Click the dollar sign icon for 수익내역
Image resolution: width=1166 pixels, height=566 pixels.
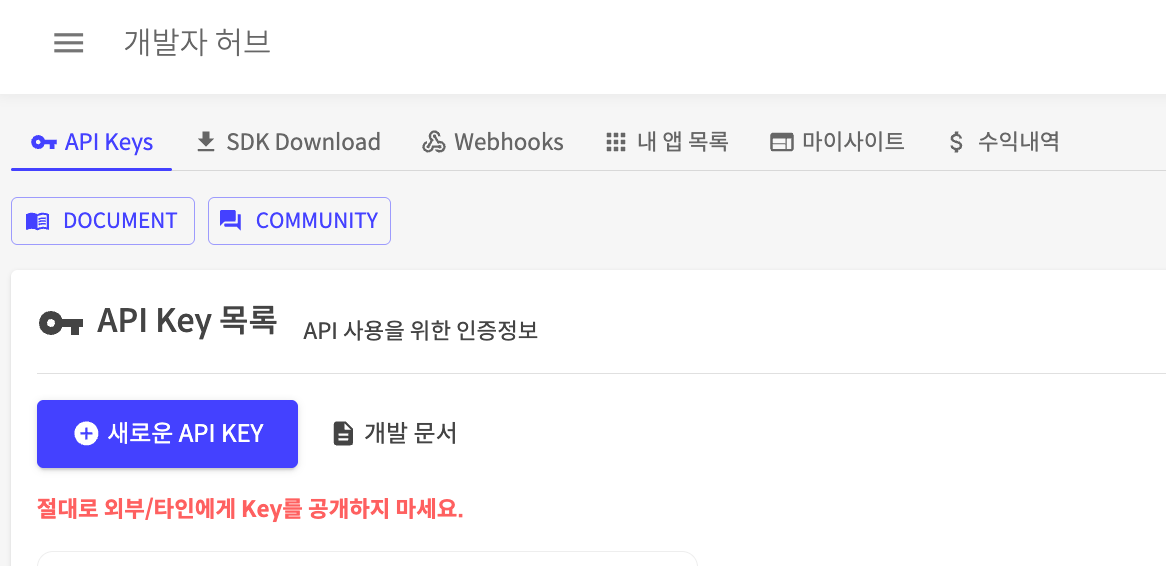(956, 141)
